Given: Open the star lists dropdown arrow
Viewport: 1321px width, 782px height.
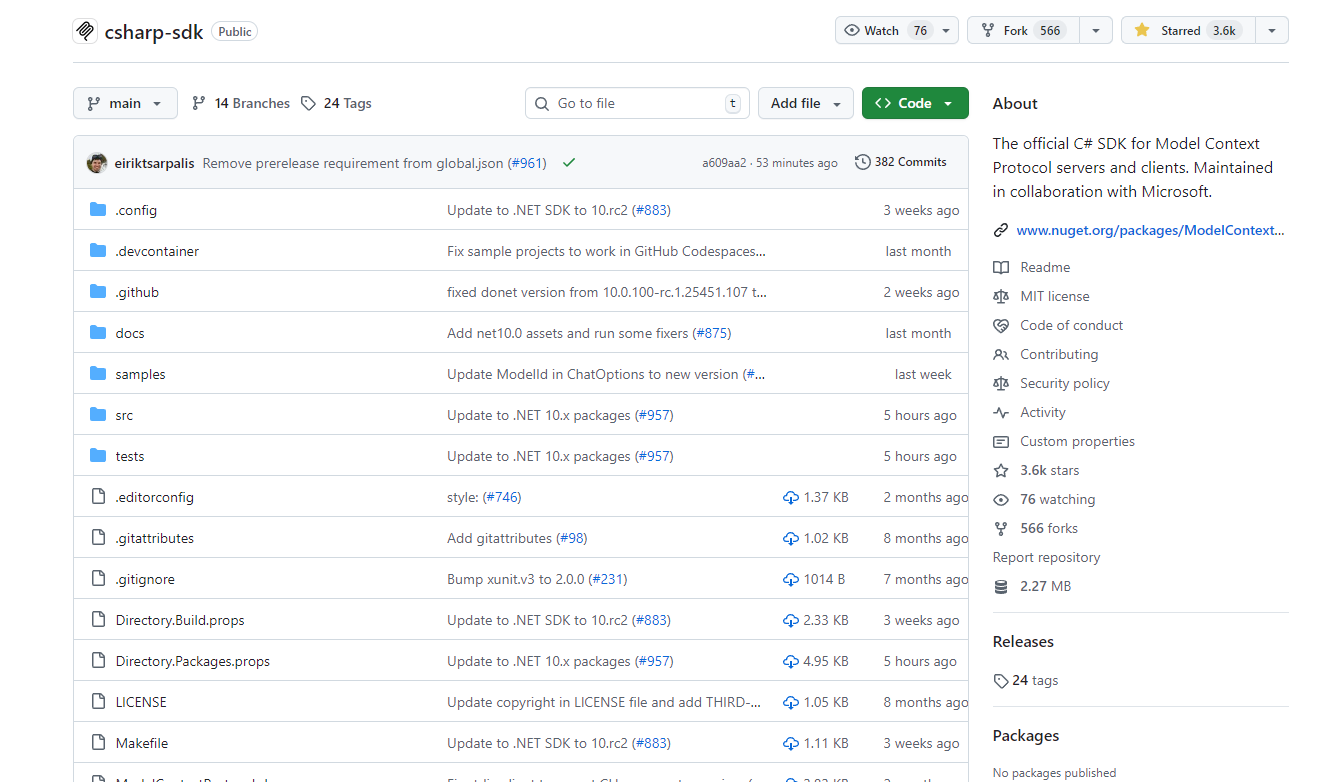Looking at the screenshot, I should (1271, 31).
